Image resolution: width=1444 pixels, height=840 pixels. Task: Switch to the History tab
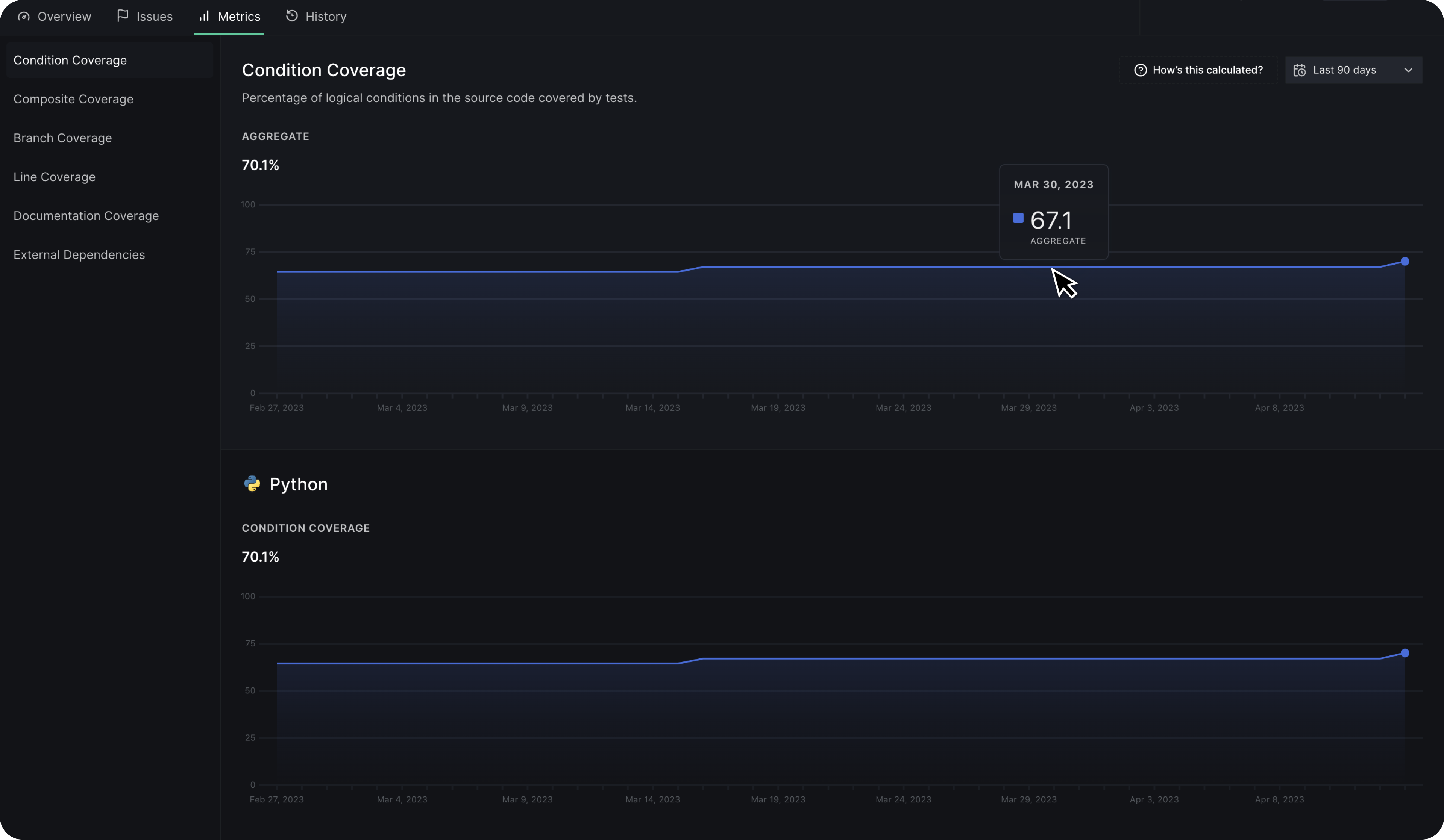[316, 17]
